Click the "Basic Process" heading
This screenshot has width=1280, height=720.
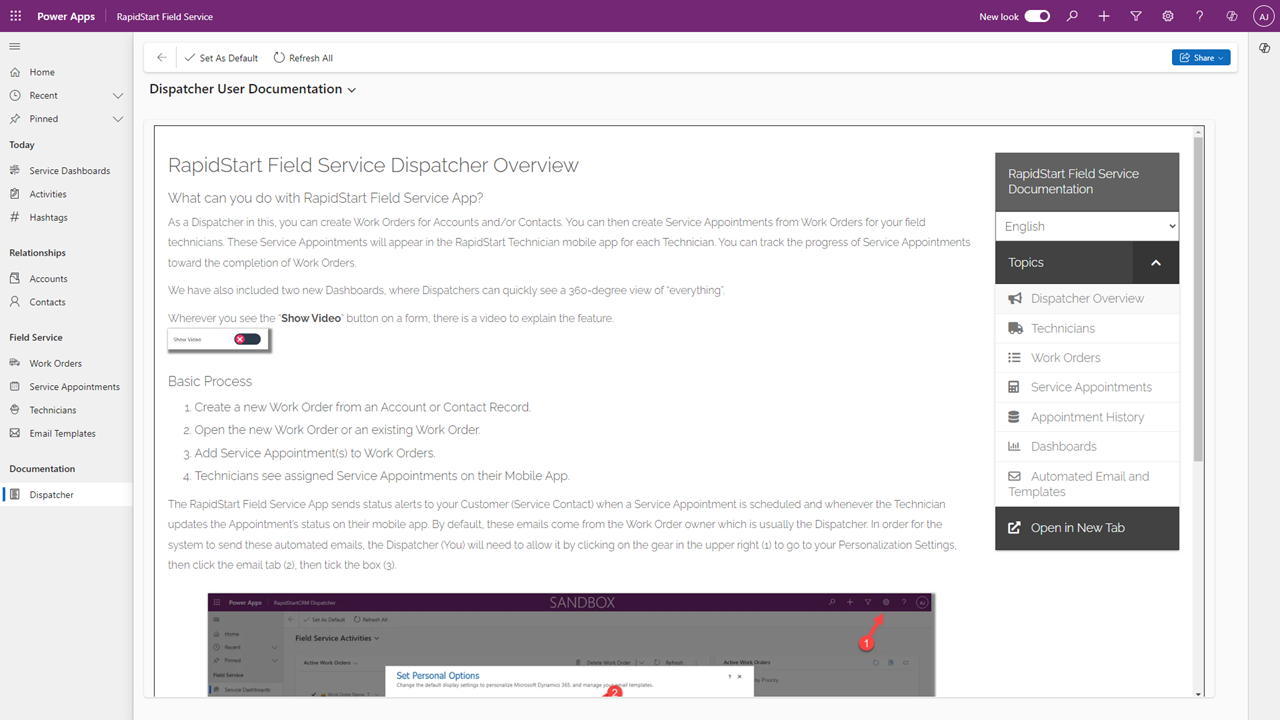210,381
